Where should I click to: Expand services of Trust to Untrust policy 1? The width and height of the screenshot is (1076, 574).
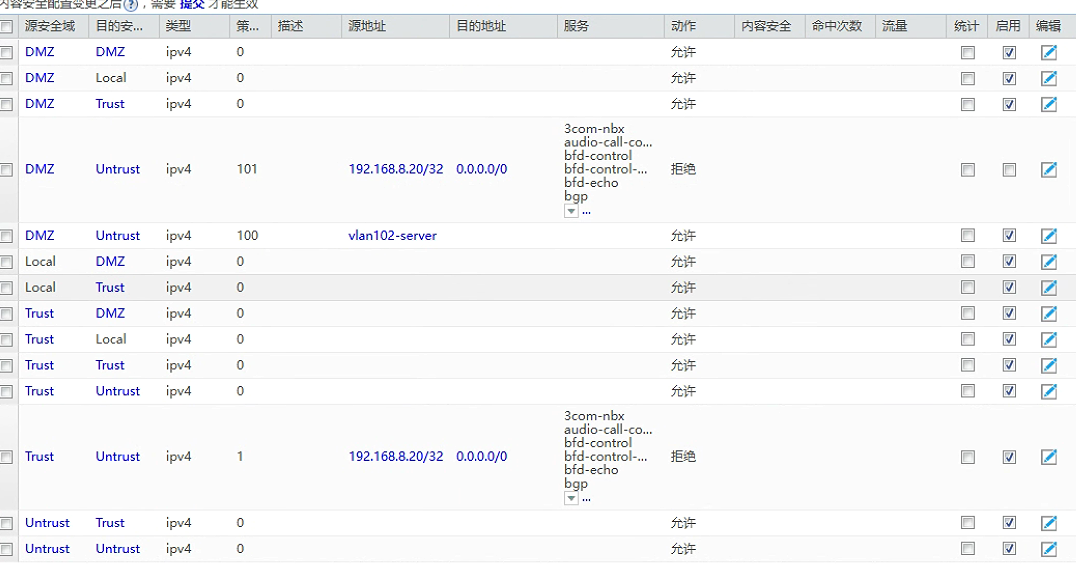[572, 498]
